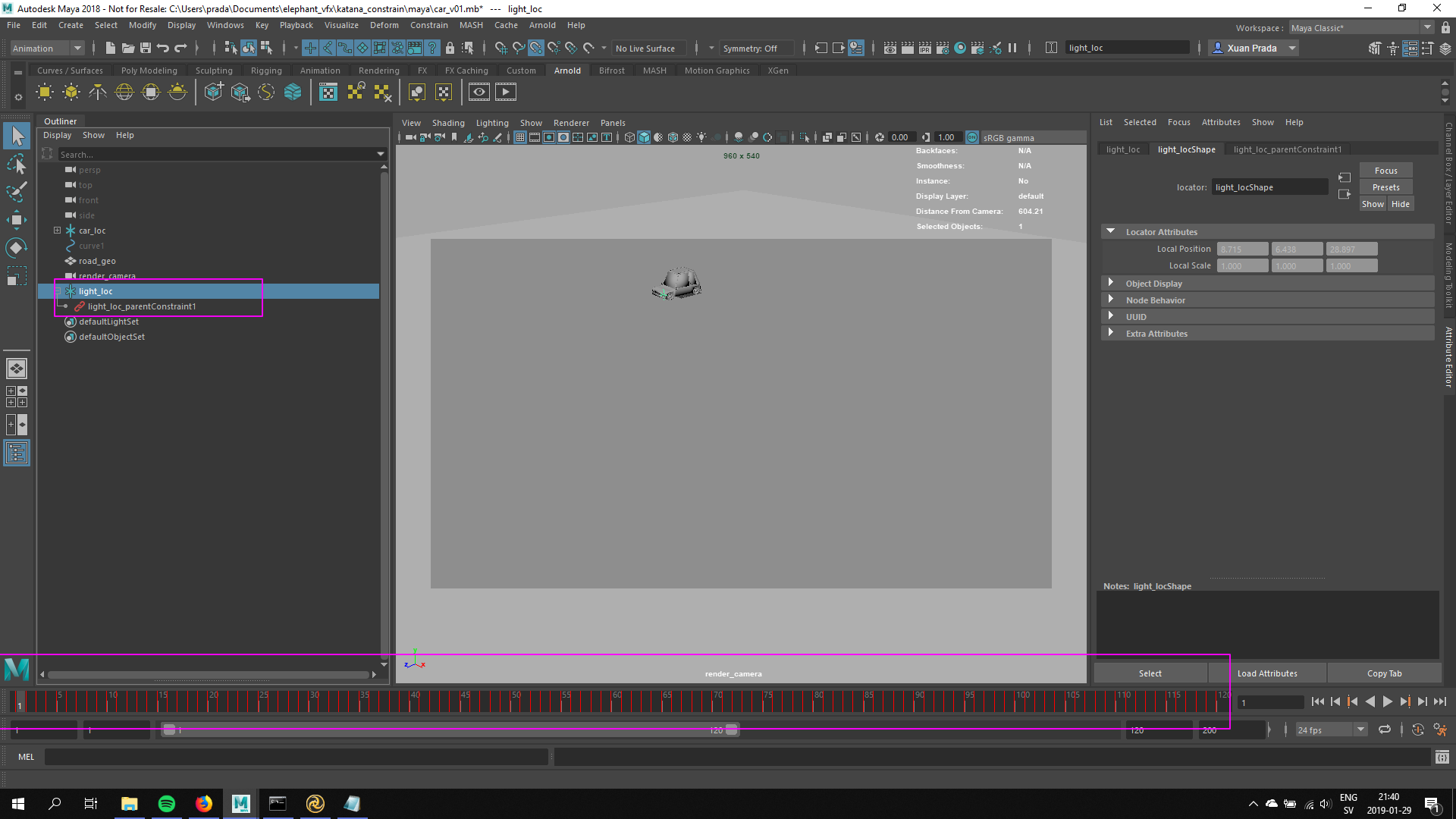Start IPR render from the status line
Image resolution: width=1456 pixels, height=819 pixels.
click(x=925, y=48)
